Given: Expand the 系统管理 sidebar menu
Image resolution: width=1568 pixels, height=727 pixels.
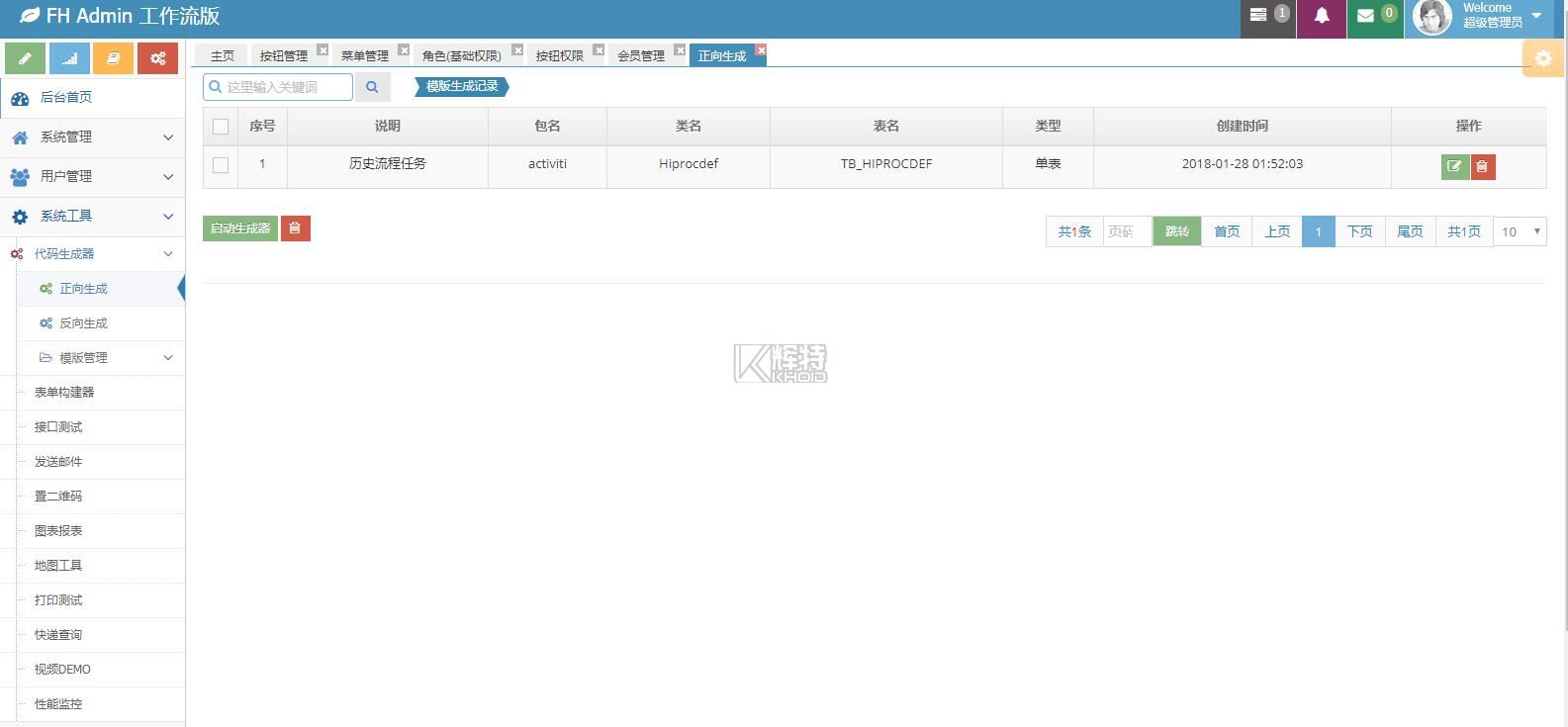Looking at the screenshot, I should (92, 137).
